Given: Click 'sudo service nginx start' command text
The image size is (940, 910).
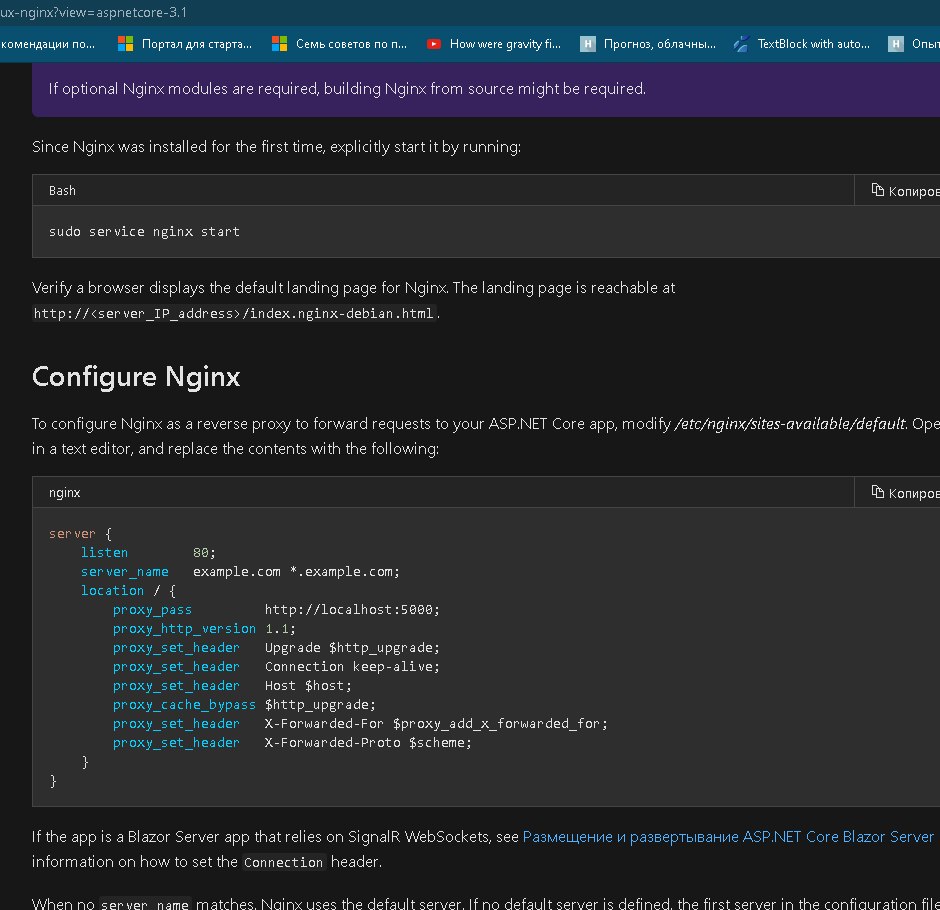Looking at the screenshot, I should click(144, 231).
